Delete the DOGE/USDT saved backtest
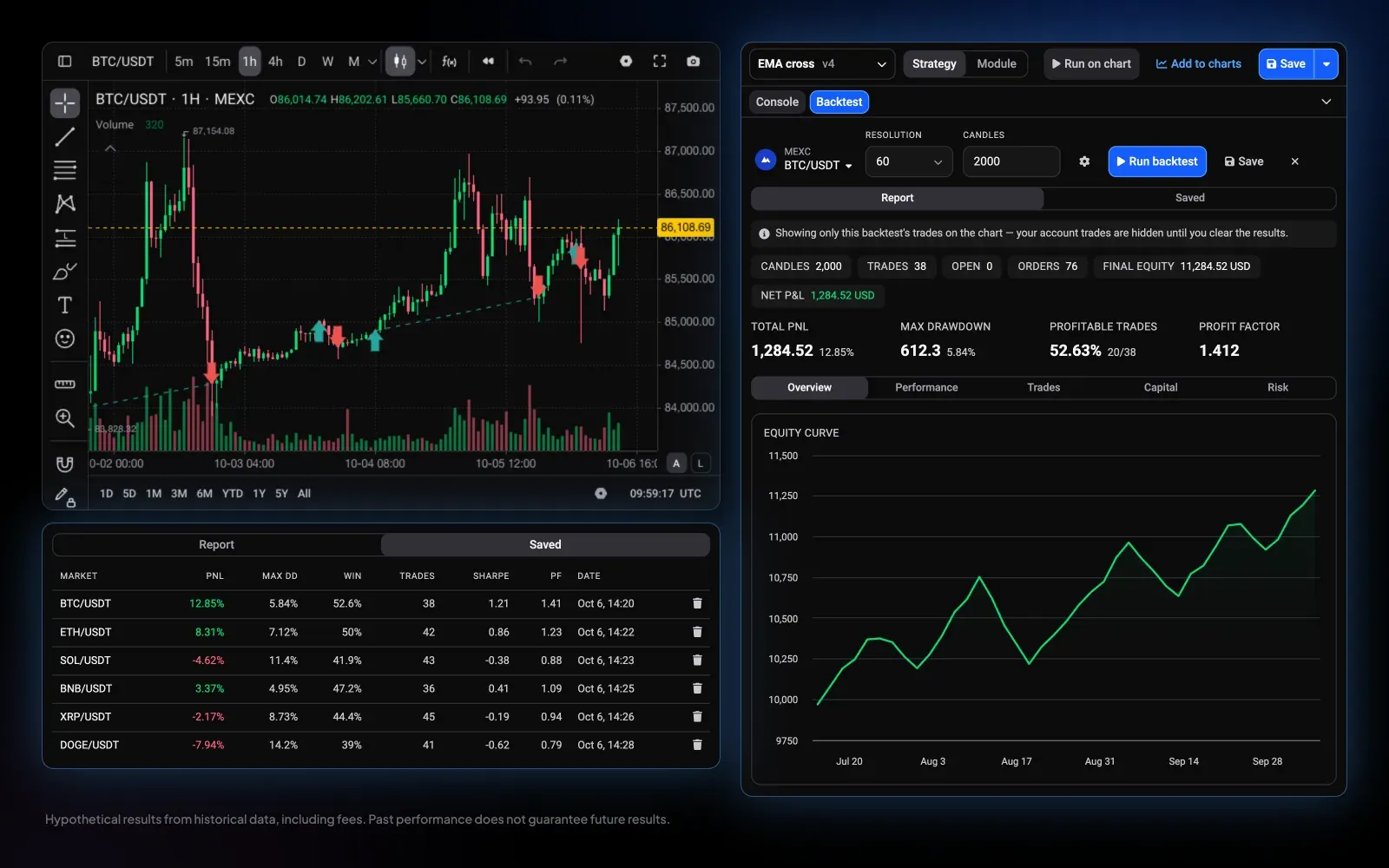Viewport: 1389px width, 868px height. [697, 745]
